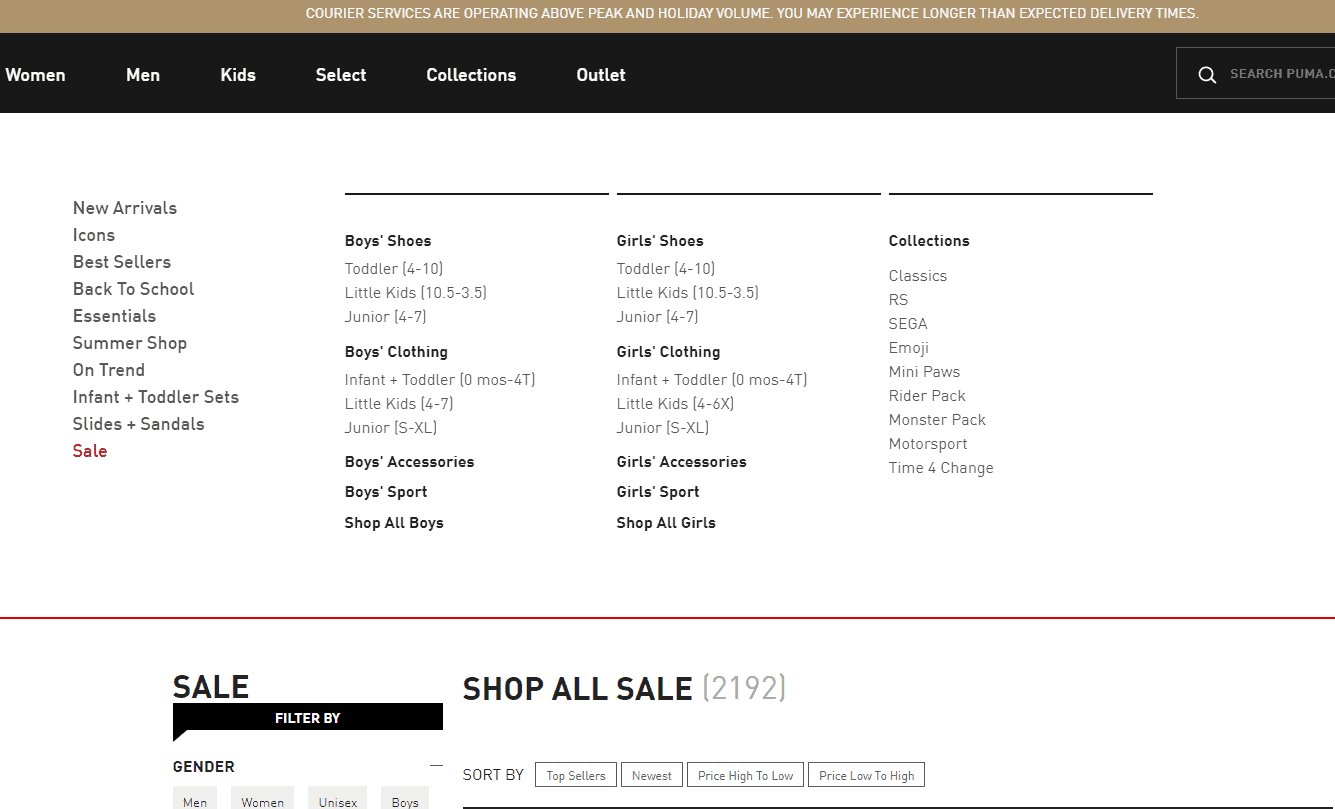Choose Girls' Clothing Little Kids (4-6X)
Image resolution: width=1335 pixels, height=809 pixels.
click(x=676, y=404)
